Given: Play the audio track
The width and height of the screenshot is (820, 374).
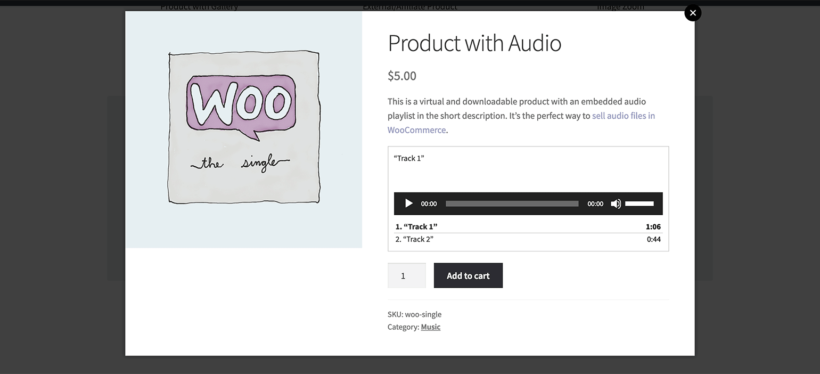Looking at the screenshot, I should point(409,203).
